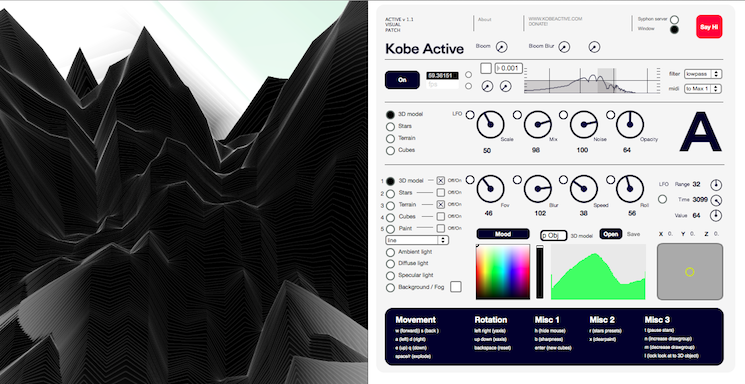Toggle the Syphon server radio button
Image resolution: width=745 pixels, height=384 pixels.
674,19
